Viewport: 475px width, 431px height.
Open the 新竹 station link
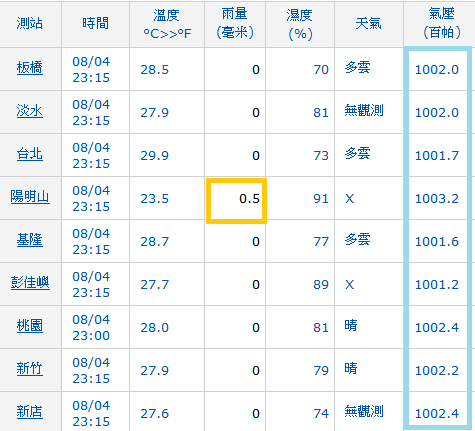30,369
